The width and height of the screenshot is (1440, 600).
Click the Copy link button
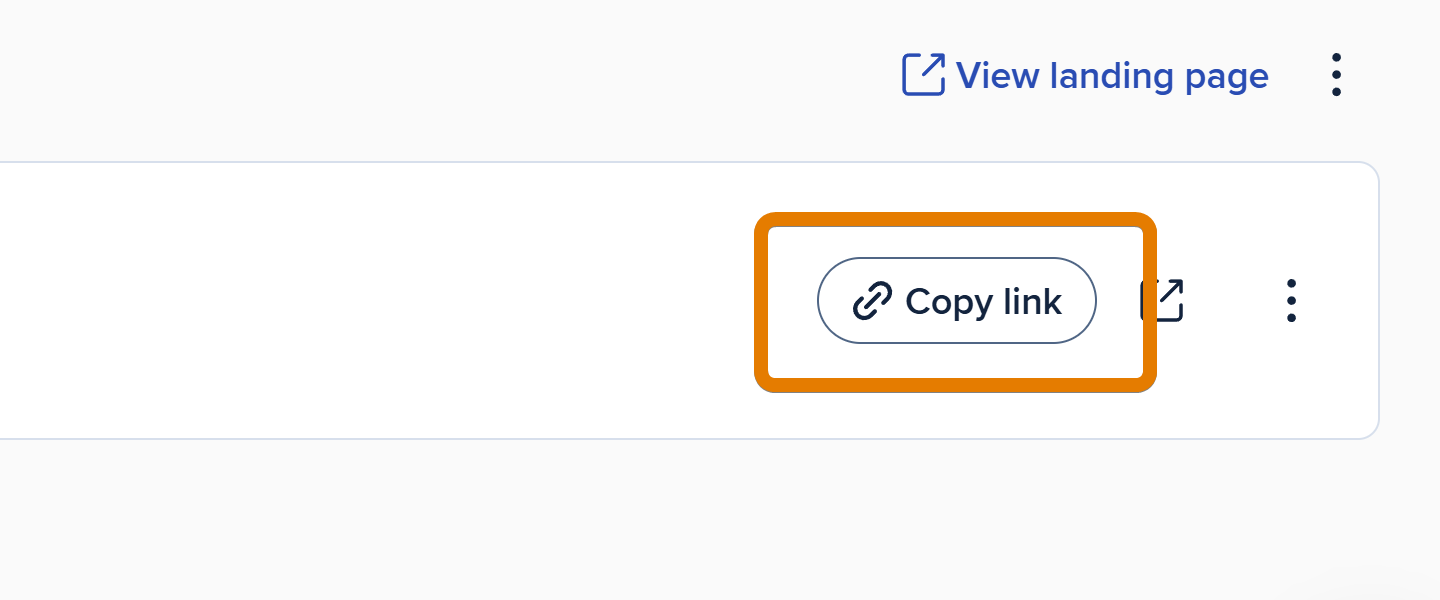point(957,301)
